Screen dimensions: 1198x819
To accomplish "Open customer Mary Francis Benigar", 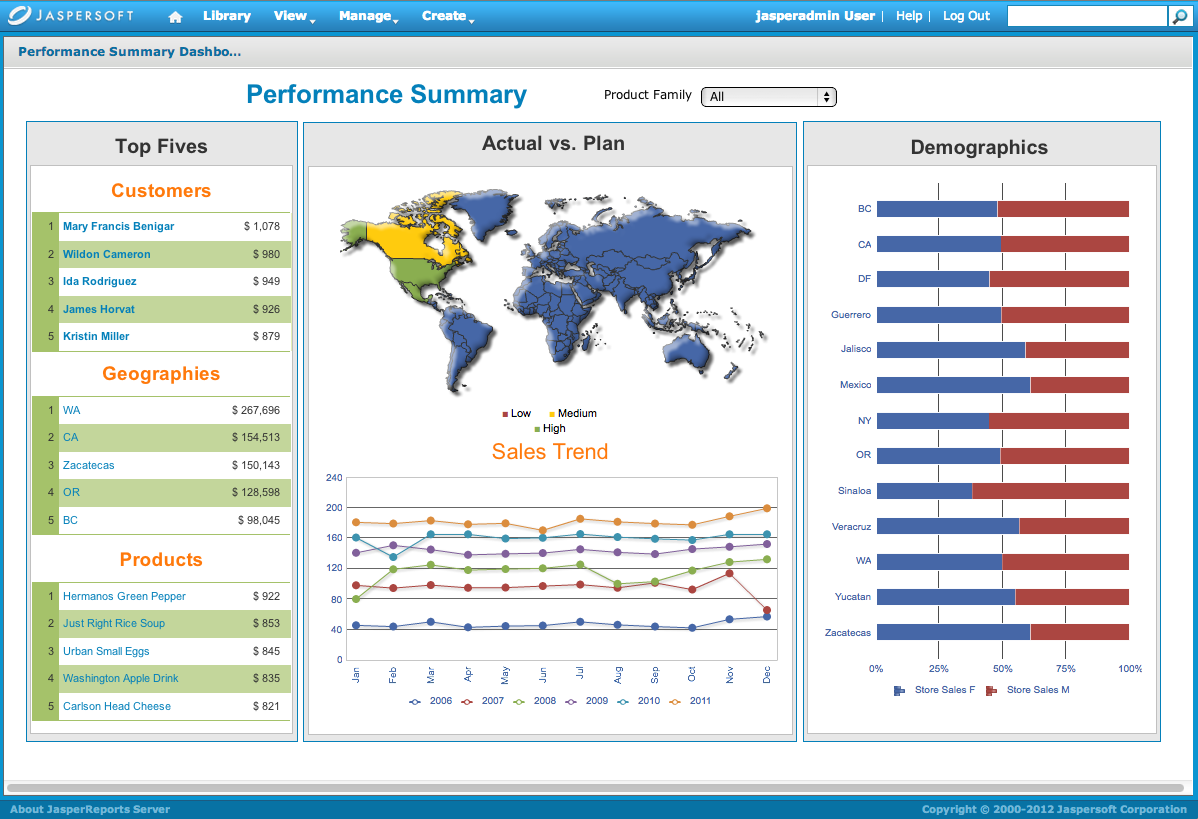I will click(x=118, y=226).
